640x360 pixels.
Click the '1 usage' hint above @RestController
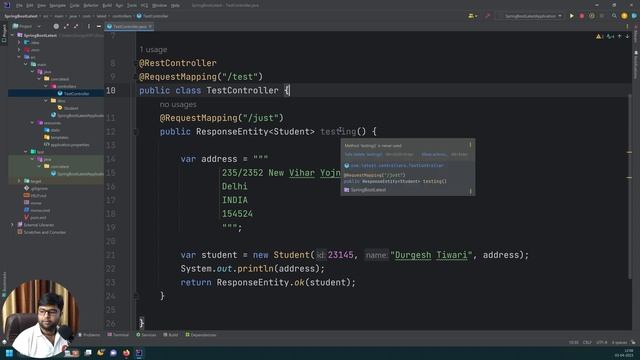153,50
